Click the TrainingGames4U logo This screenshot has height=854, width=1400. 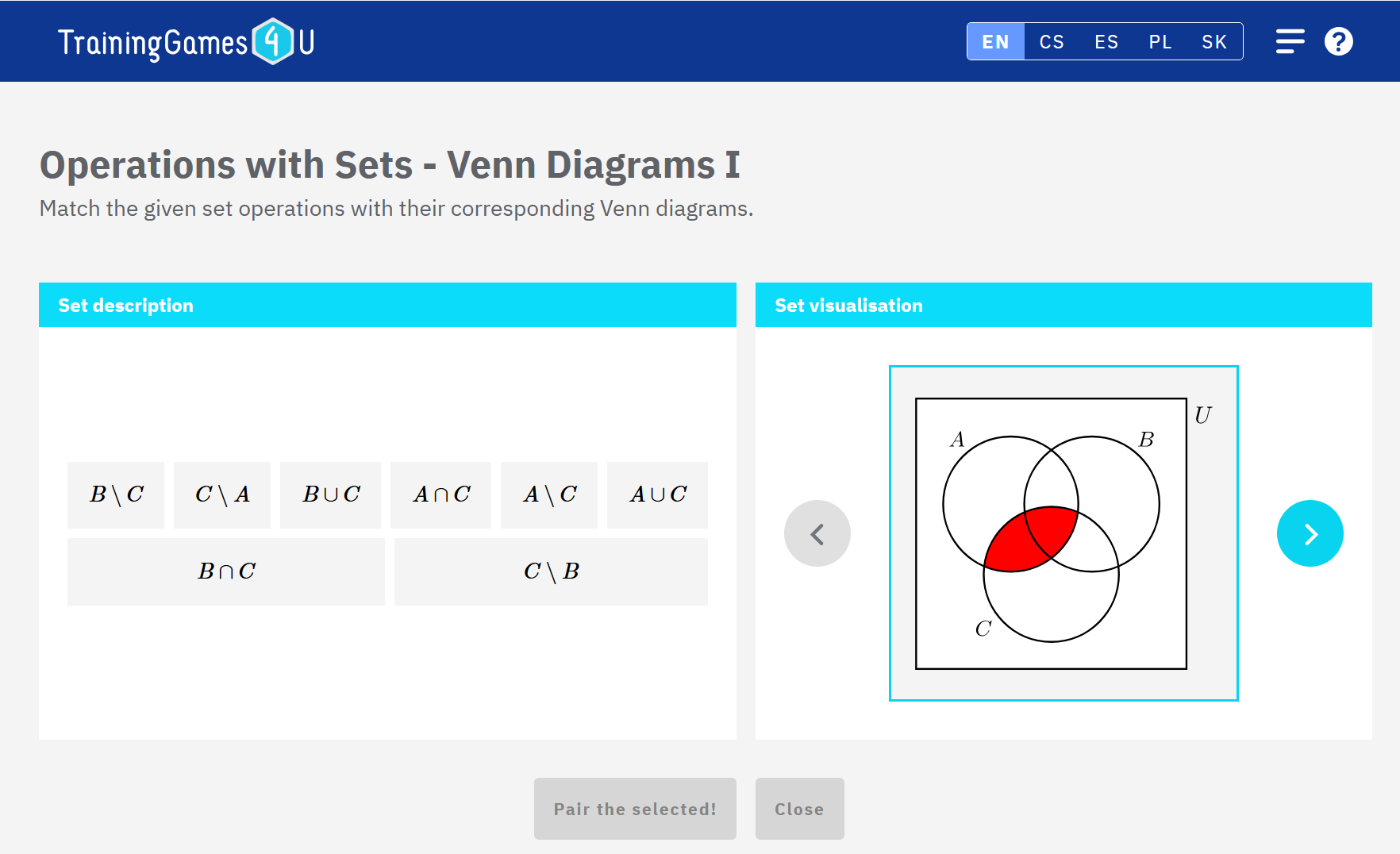pos(186,41)
